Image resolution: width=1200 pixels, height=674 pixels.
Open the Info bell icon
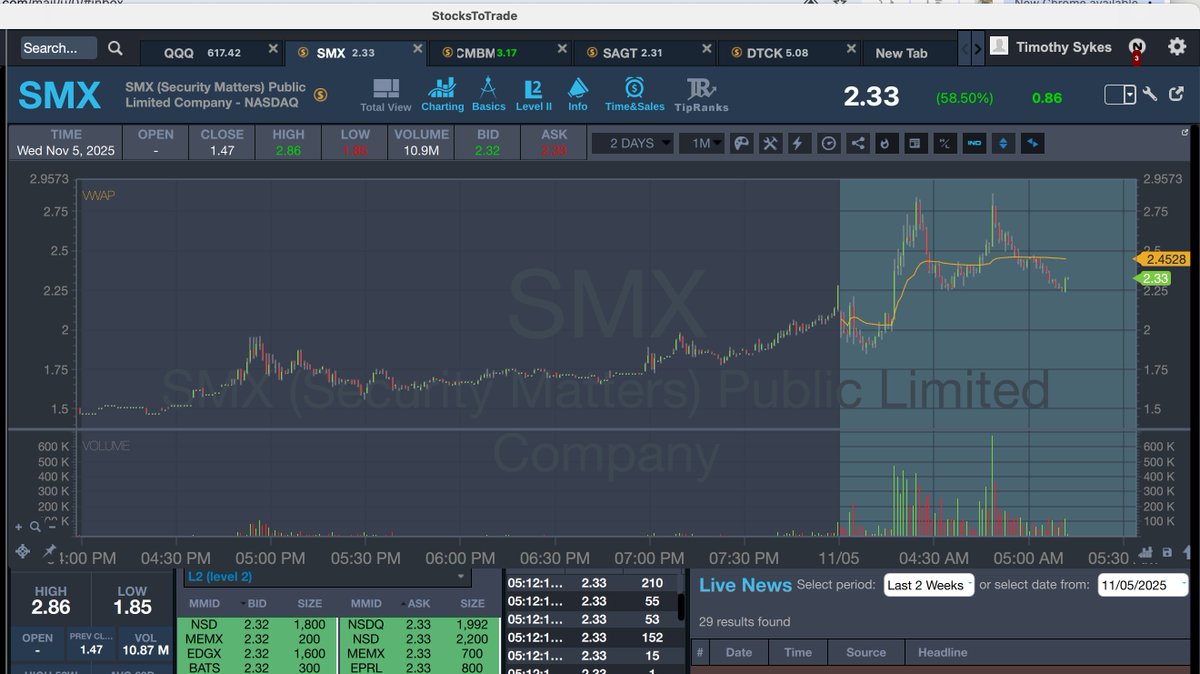578,95
